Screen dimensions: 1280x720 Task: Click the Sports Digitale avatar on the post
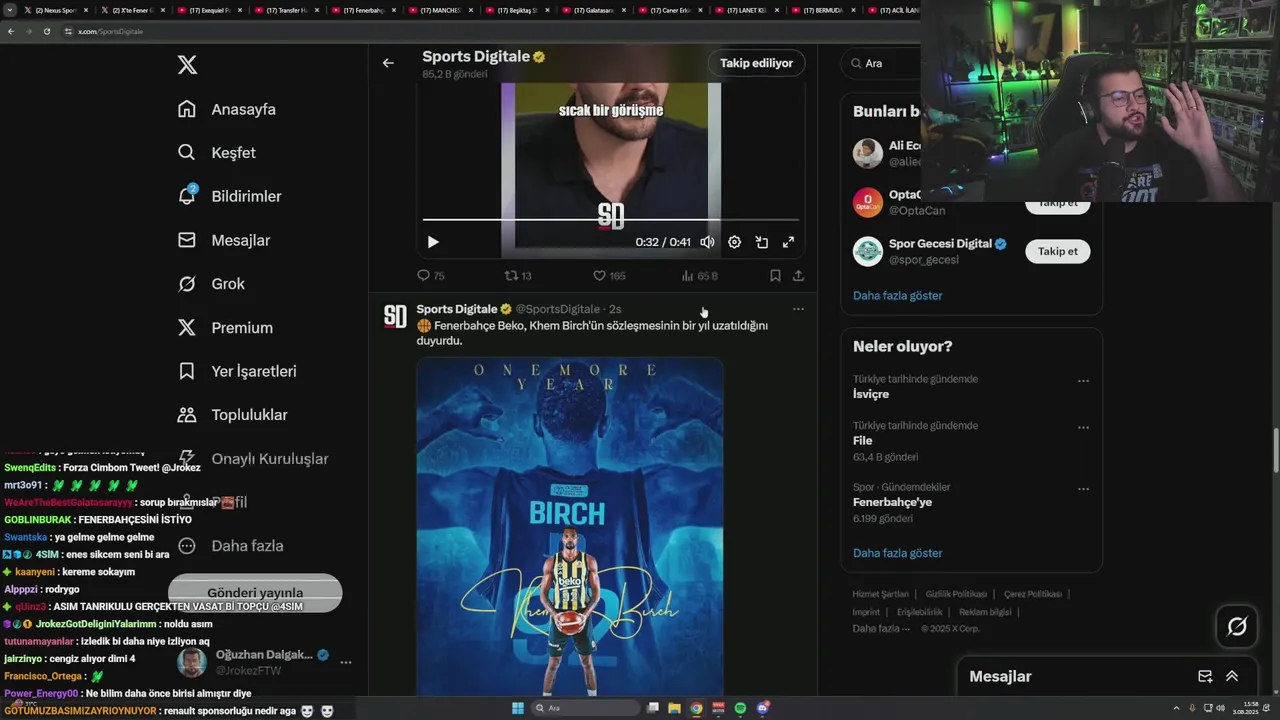[396, 317]
